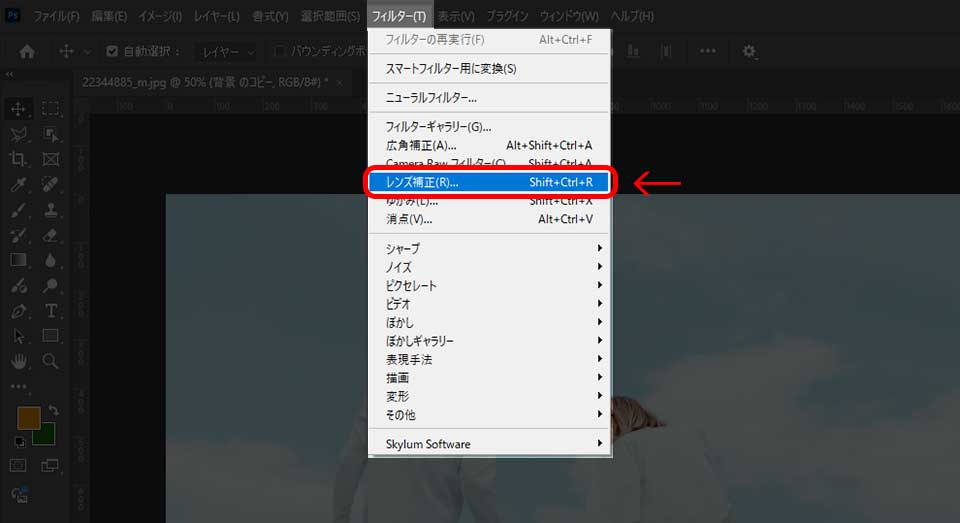Set the background color swatch
The image size is (960, 523).
point(47,437)
